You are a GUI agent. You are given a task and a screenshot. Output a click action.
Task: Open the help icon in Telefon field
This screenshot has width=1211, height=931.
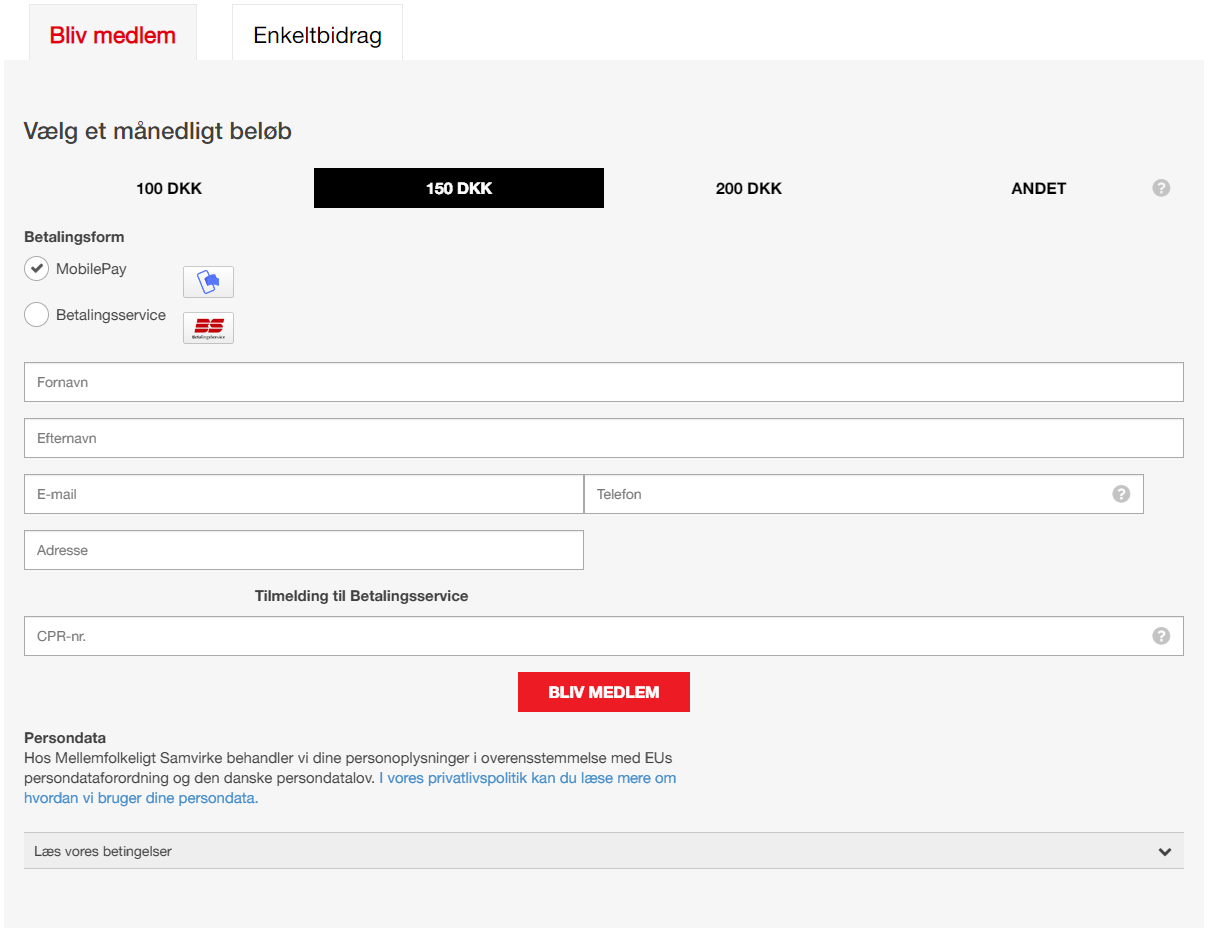tap(1121, 494)
